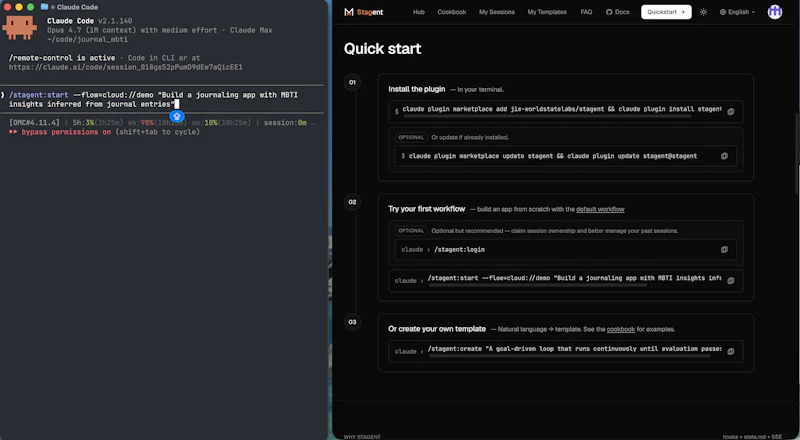
Task: Click the blue shift-arrow badge in terminal
Action: 177,116
